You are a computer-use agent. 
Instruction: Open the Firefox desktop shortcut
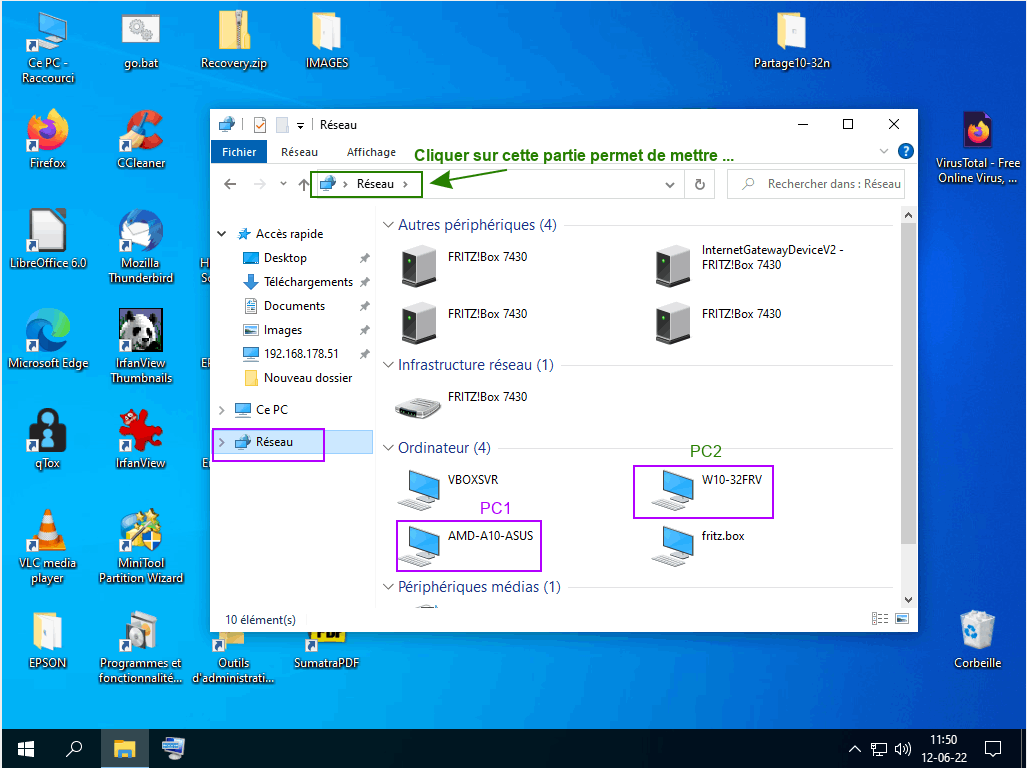pos(47,139)
